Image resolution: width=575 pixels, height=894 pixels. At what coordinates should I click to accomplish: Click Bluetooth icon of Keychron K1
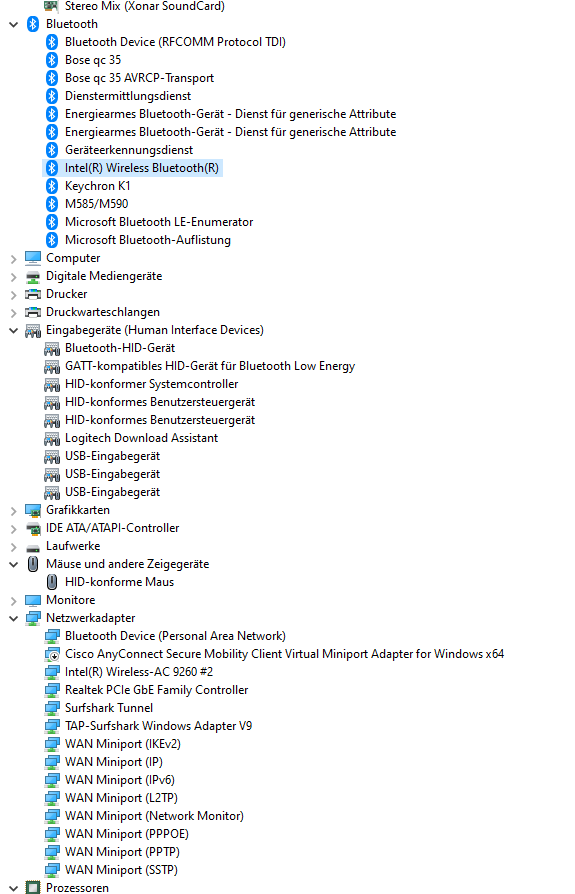pos(52,186)
